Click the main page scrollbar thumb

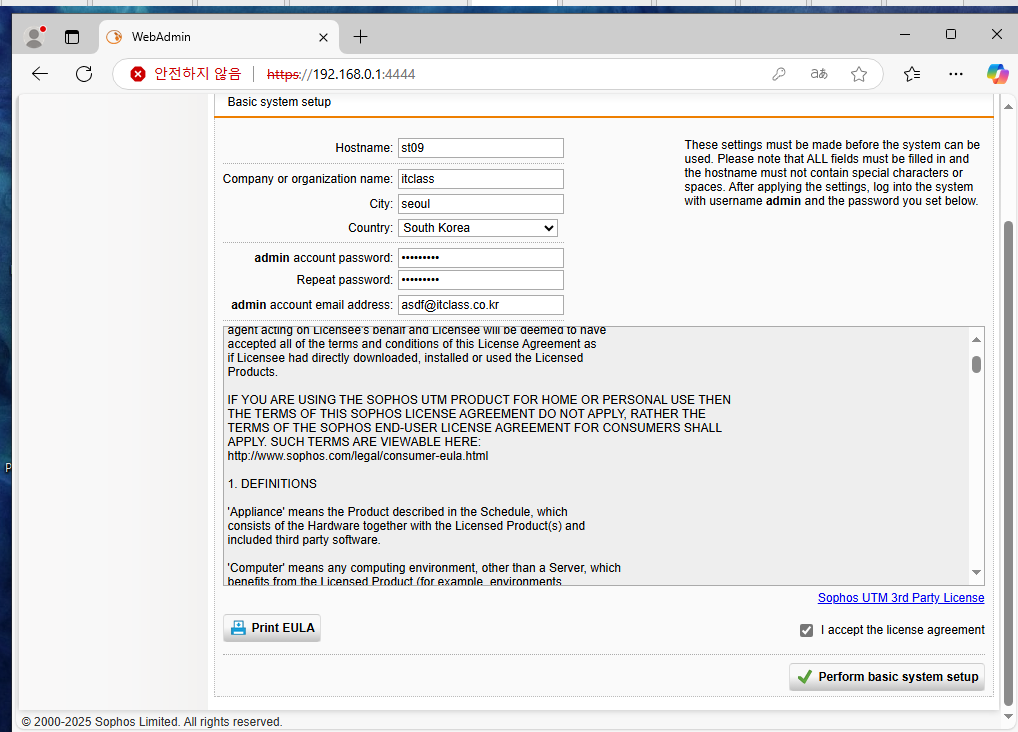pyautogui.click(x=1008, y=463)
